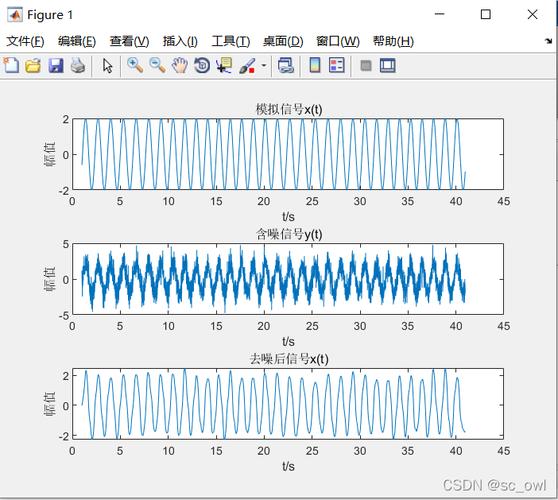Enable the Data Cursor tool
The height and width of the screenshot is (500, 558).
click(x=224, y=66)
